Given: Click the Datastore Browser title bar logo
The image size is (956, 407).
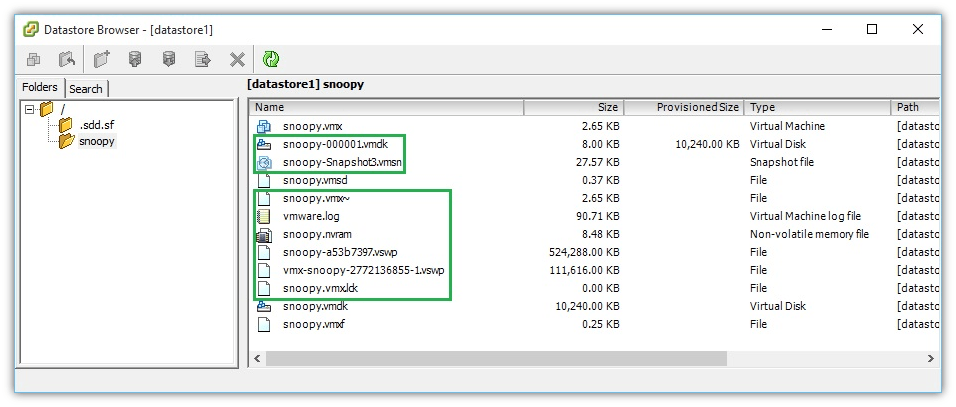Looking at the screenshot, I should coord(31,29).
